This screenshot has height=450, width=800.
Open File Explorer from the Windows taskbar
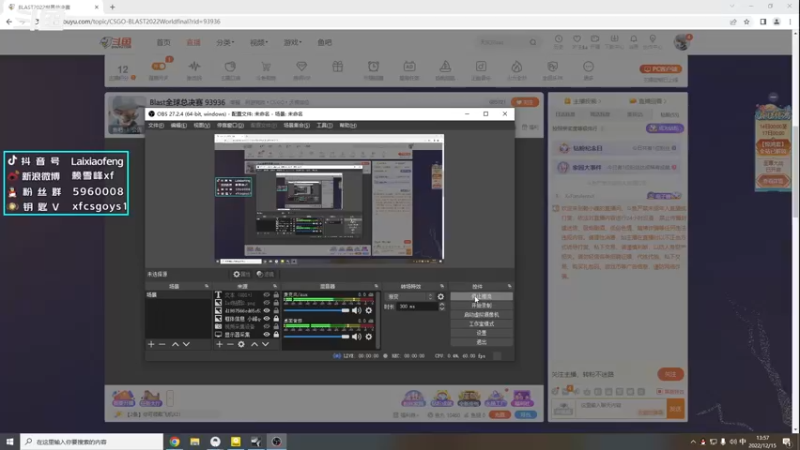coord(195,442)
